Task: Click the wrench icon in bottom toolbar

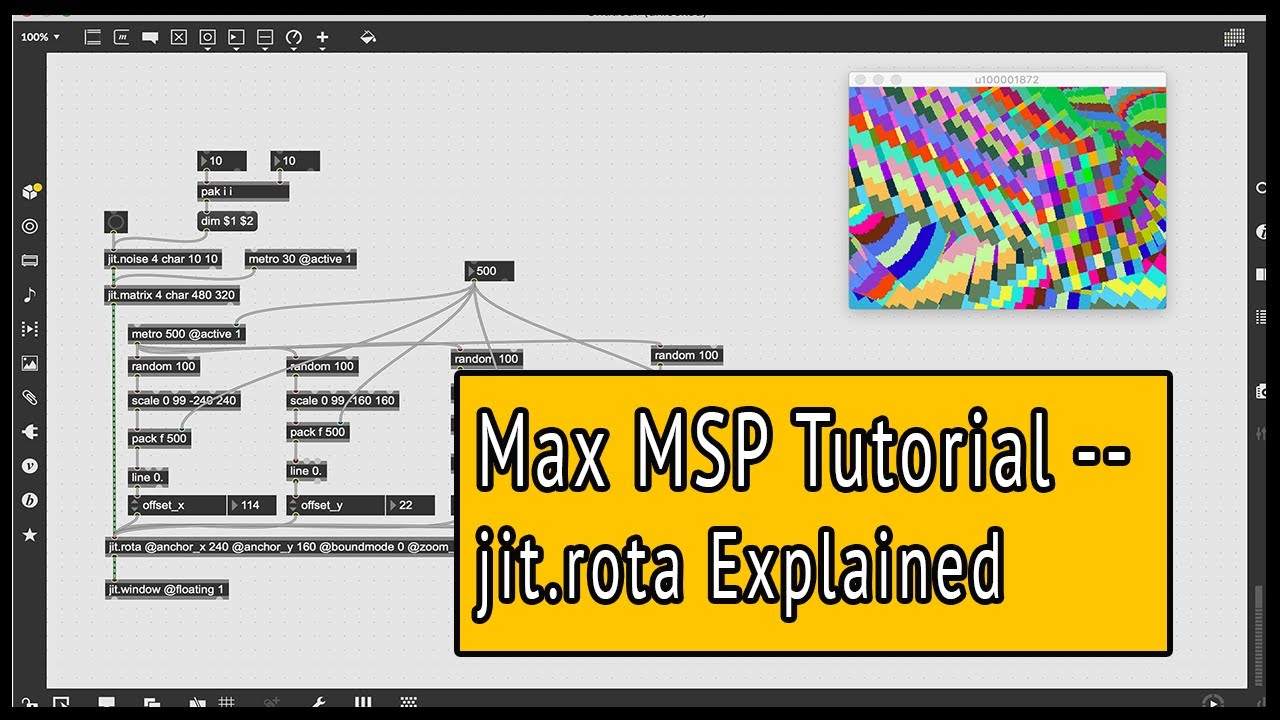Action: click(319, 703)
